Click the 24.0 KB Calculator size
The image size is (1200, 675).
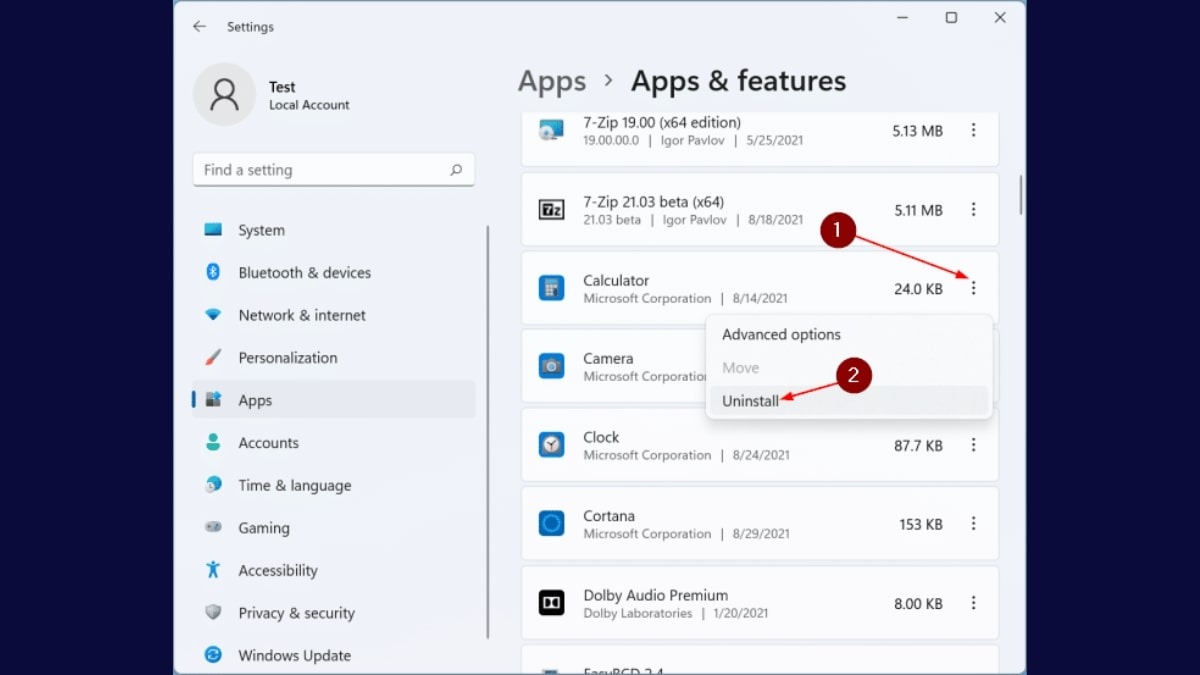pyautogui.click(x=918, y=289)
